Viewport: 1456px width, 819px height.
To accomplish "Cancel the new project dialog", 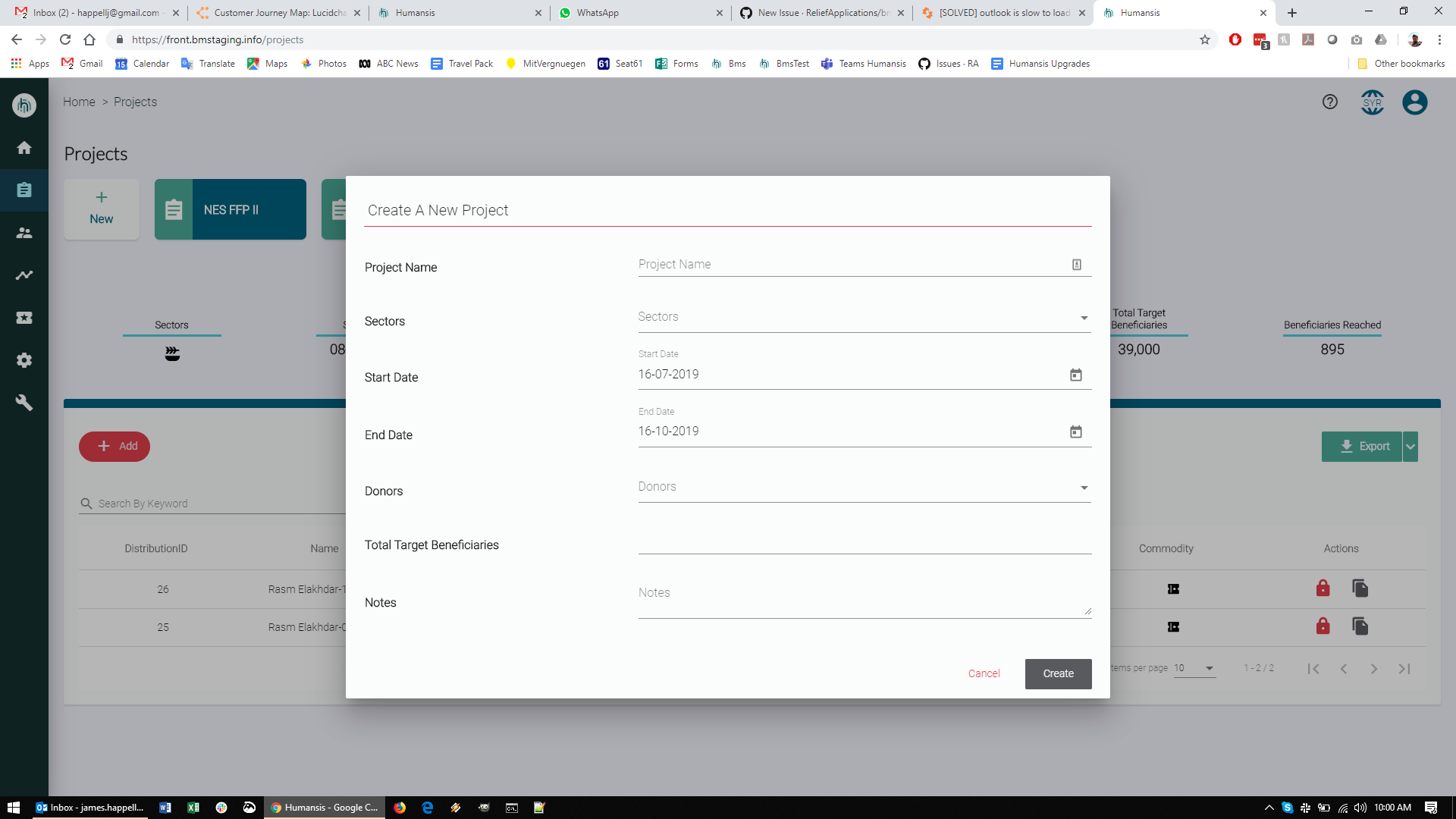I will tap(984, 673).
